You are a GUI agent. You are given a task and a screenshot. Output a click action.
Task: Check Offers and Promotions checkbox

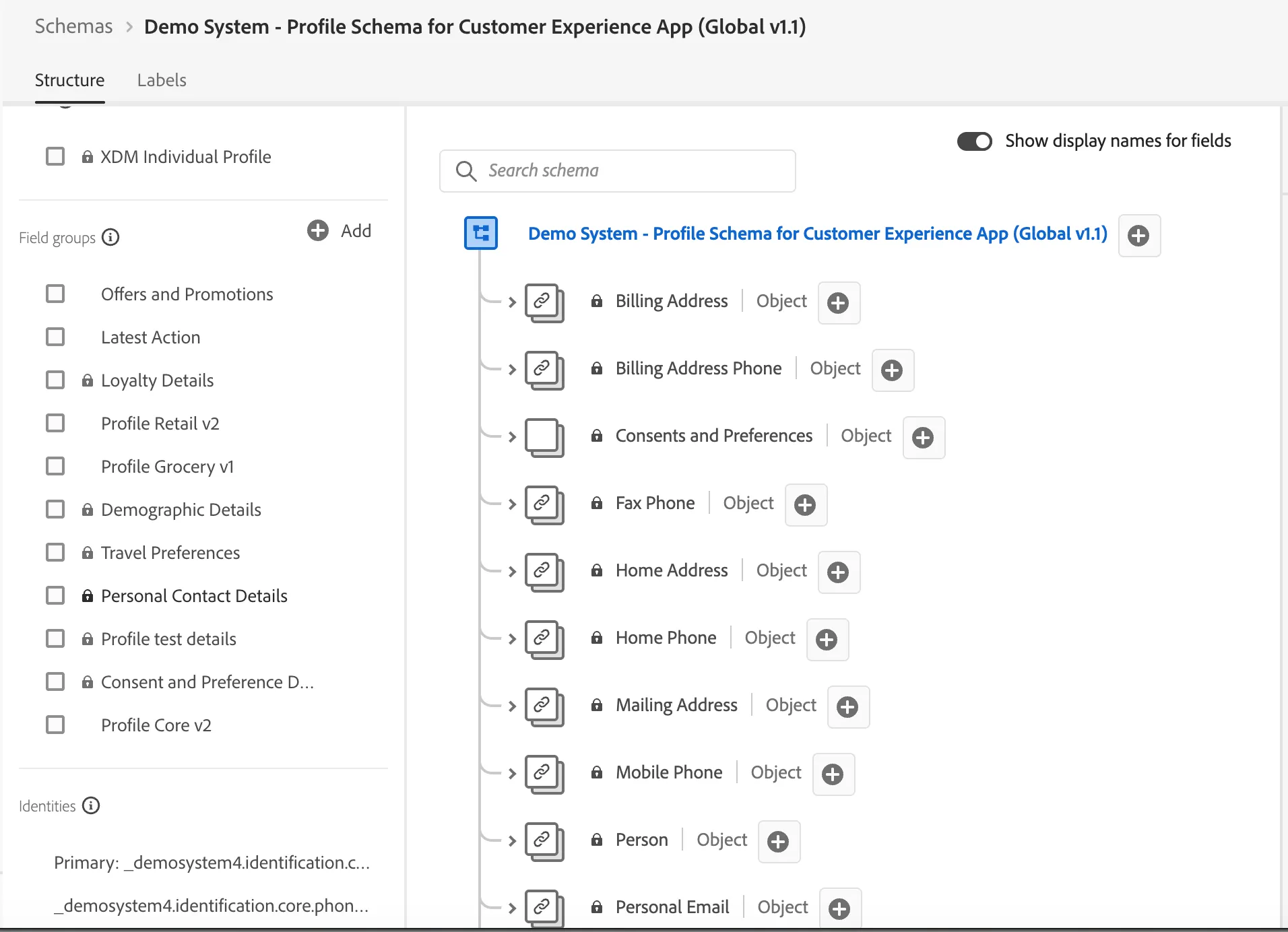[55, 294]
